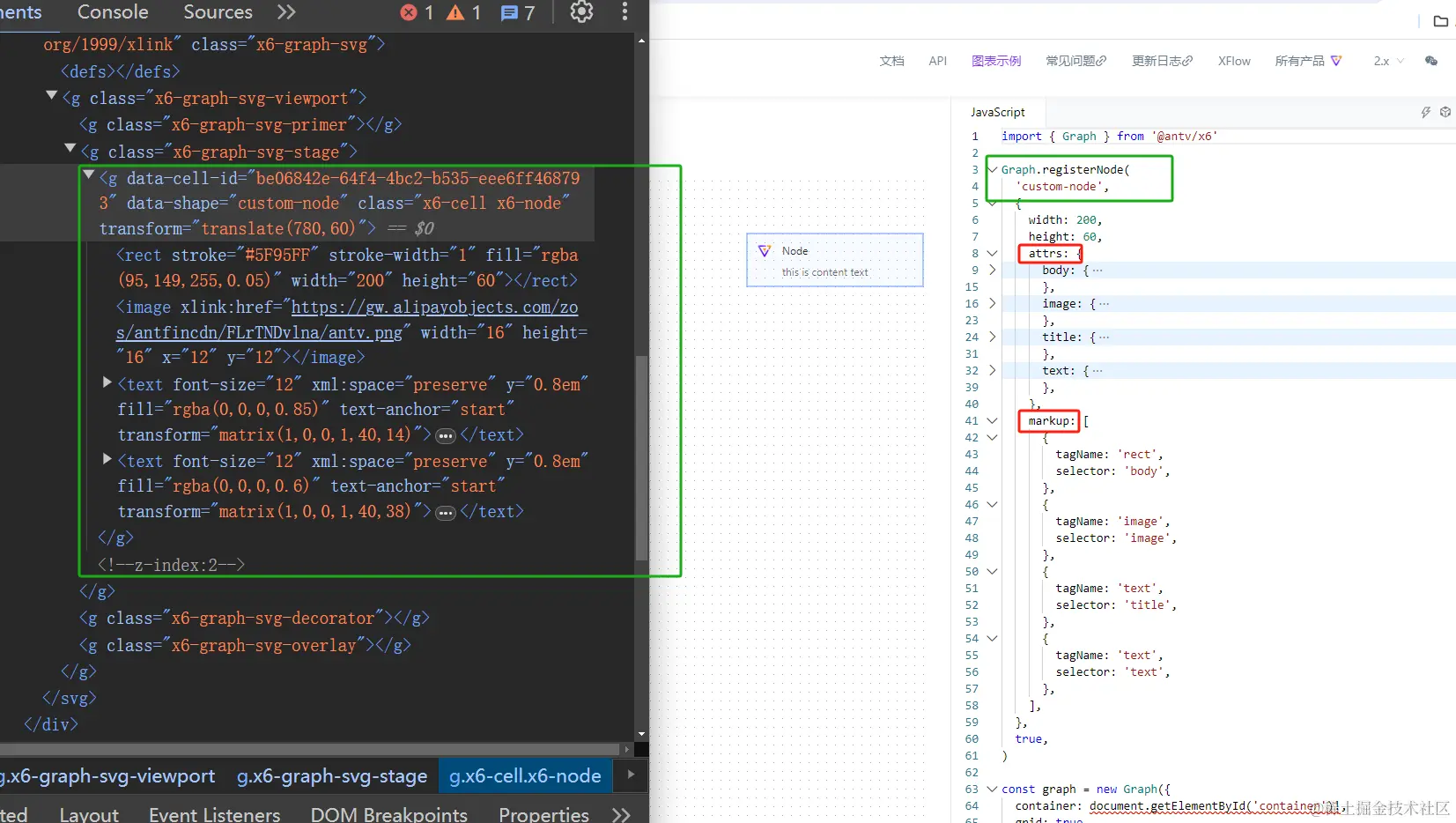Open the 2.x version dropdown
This screenshot has width=1456, height=823.
tap(1388, 61)
